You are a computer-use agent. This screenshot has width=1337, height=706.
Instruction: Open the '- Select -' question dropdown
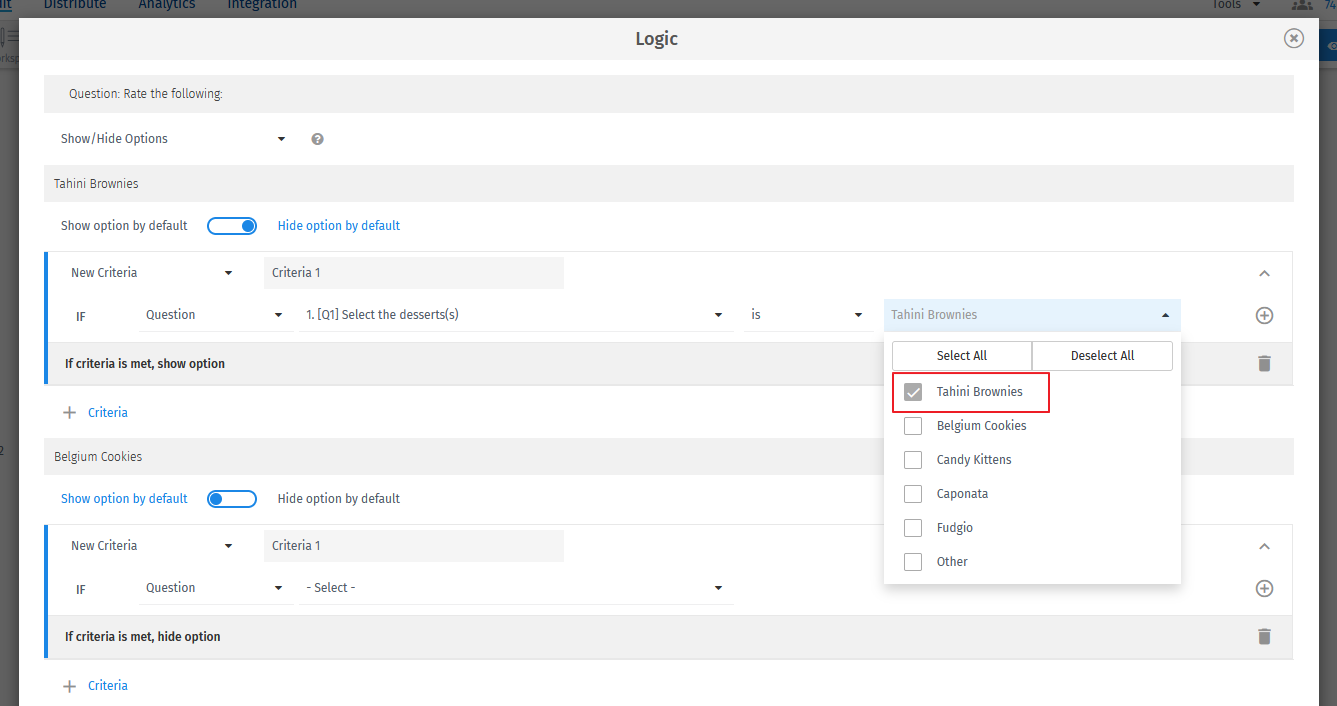pyautogui.click(x=515, y=588)
